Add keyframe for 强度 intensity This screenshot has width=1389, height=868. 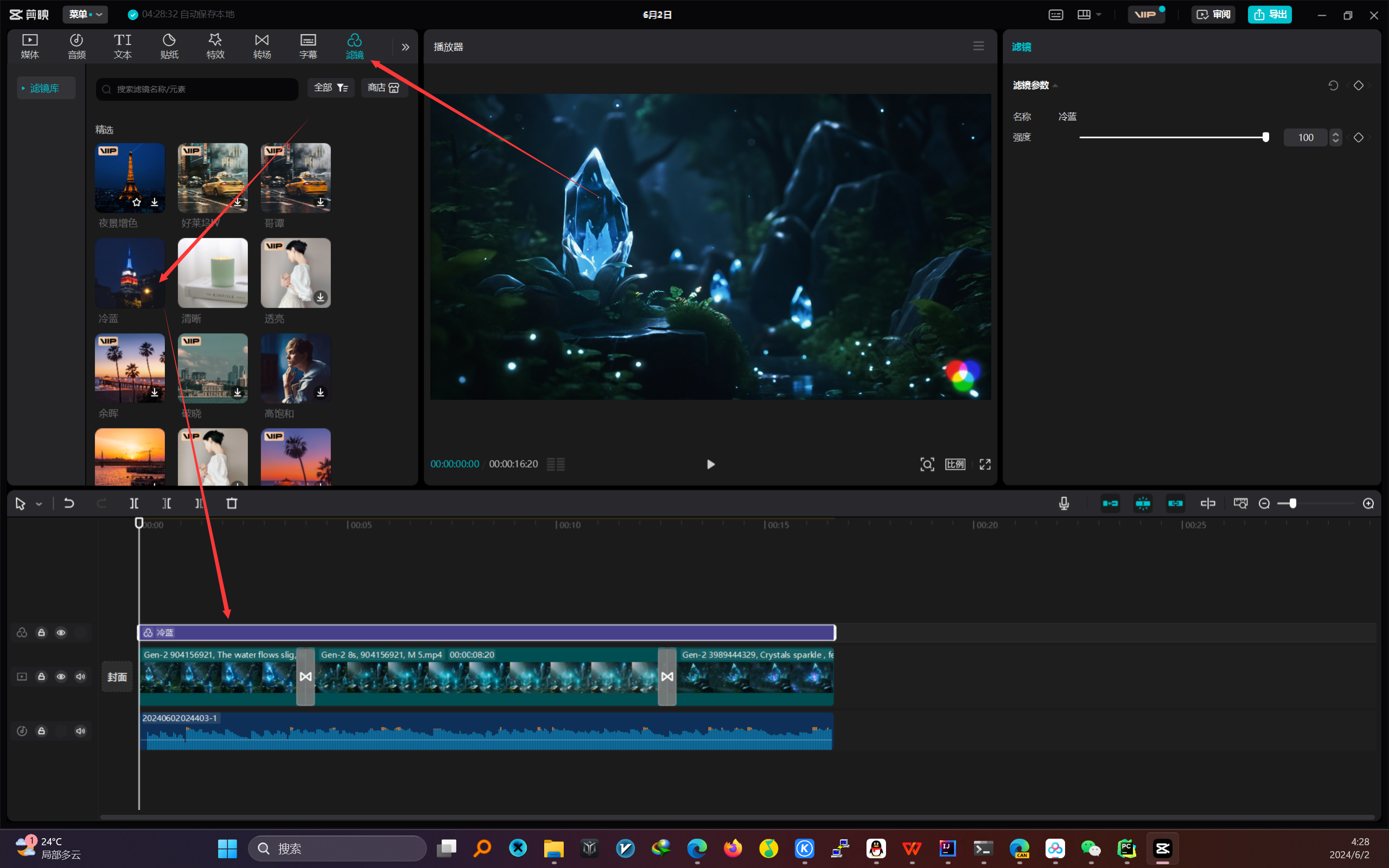click(1359, 137)
